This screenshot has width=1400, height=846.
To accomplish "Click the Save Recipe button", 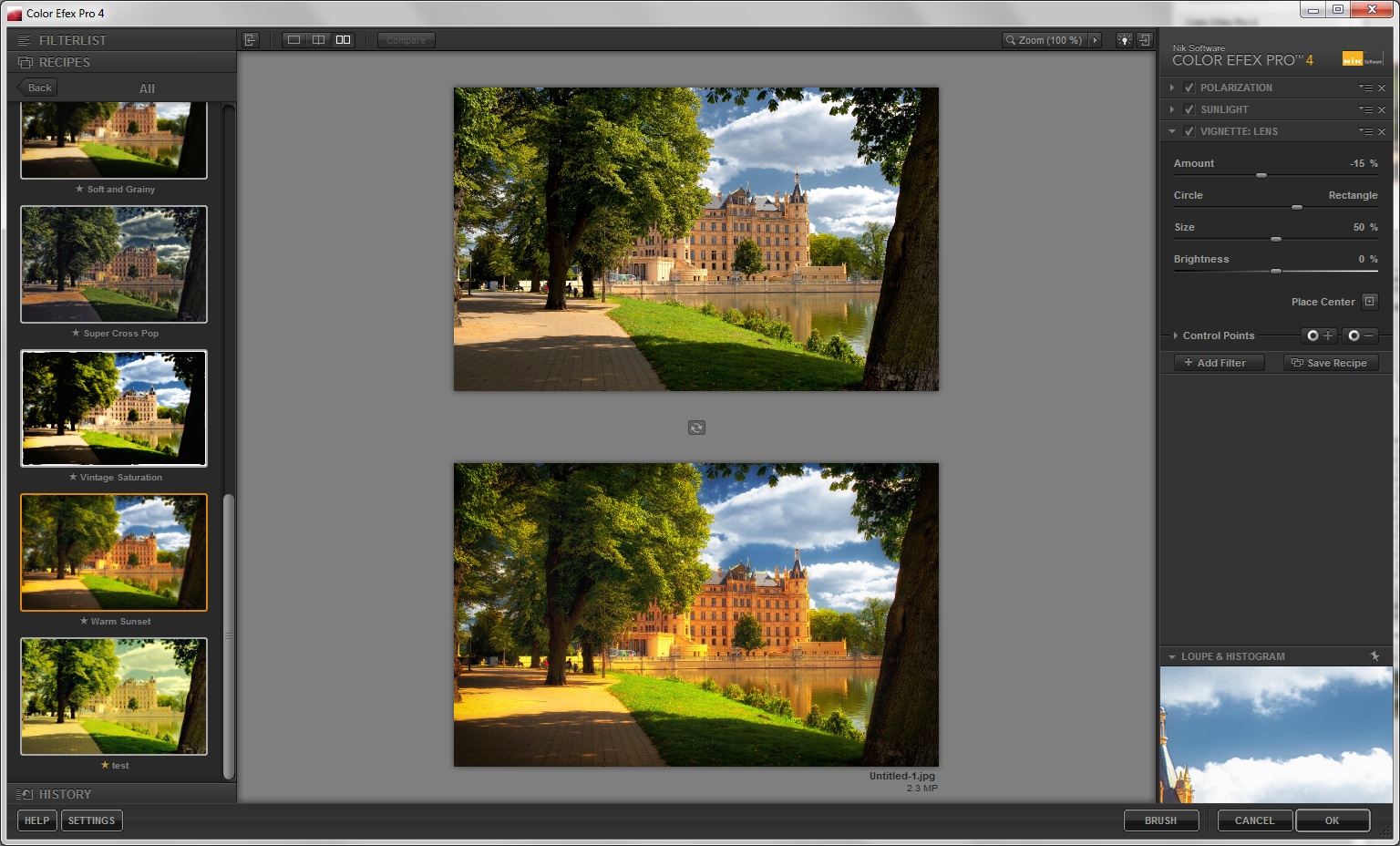I will [x=1331, y=363].
